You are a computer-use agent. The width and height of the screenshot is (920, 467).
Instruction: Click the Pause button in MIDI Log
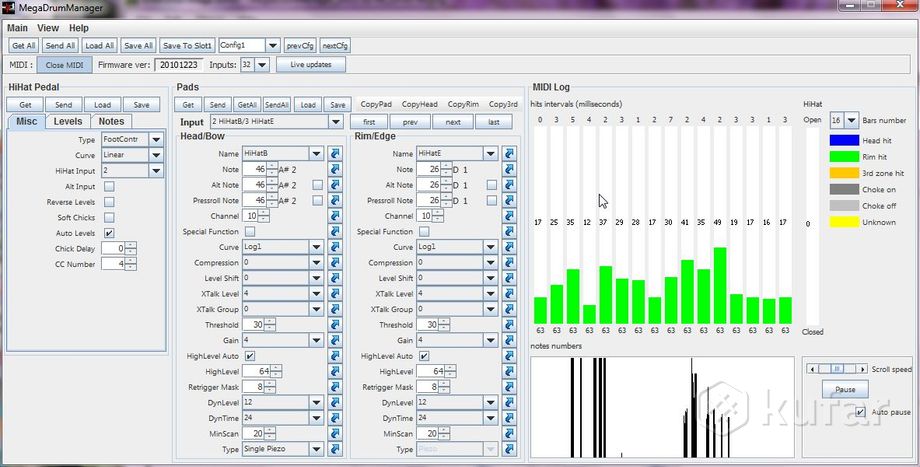click(845, 389)
